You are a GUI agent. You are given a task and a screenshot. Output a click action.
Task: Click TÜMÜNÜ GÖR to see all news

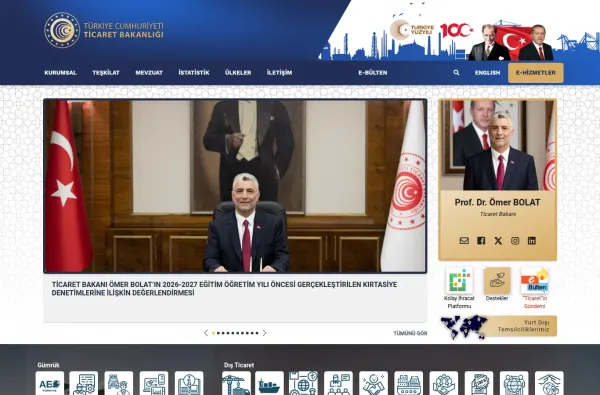410,333
